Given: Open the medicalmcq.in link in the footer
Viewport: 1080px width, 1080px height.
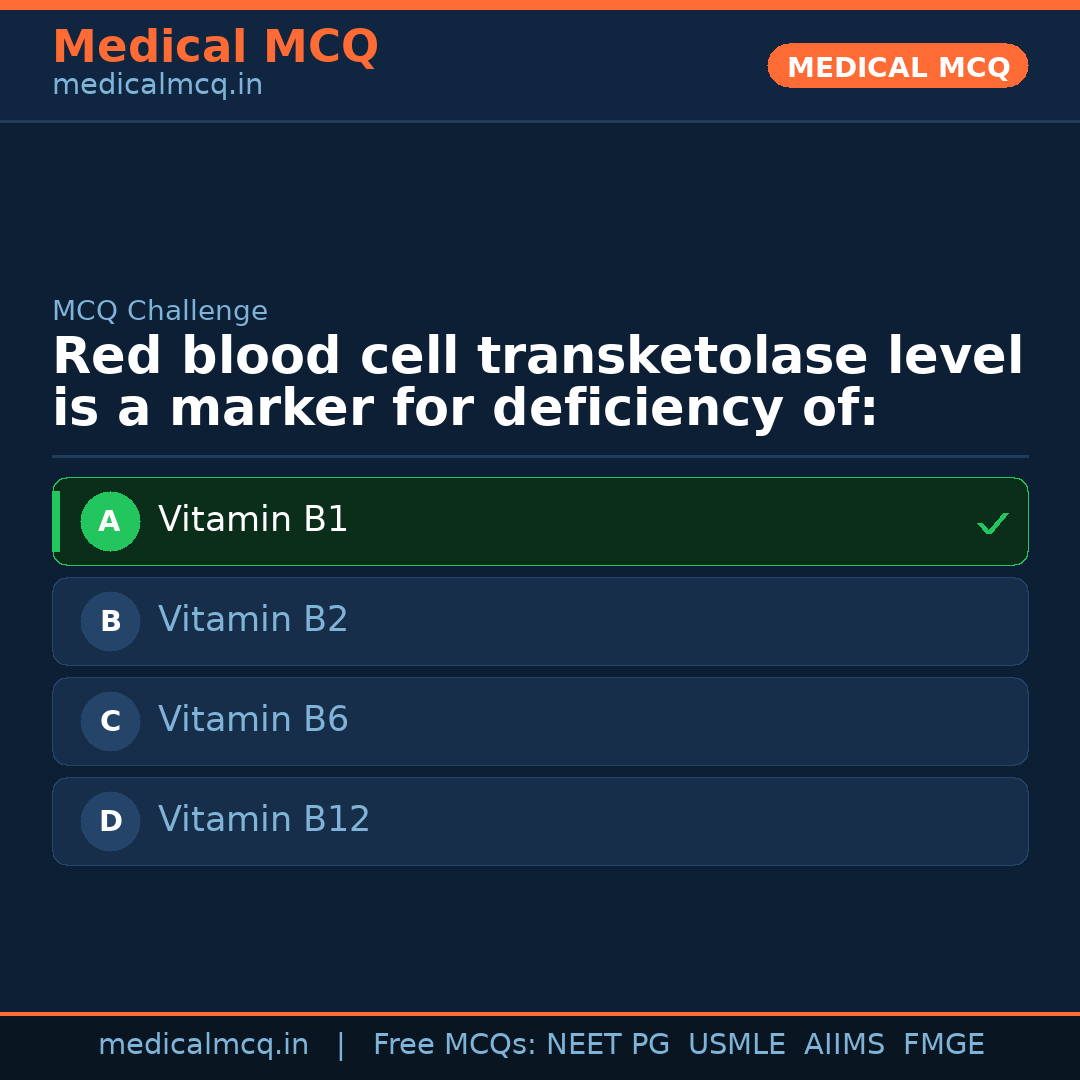Looking at the screenshot, I should pyautogui.click(x=203, y=1045).
